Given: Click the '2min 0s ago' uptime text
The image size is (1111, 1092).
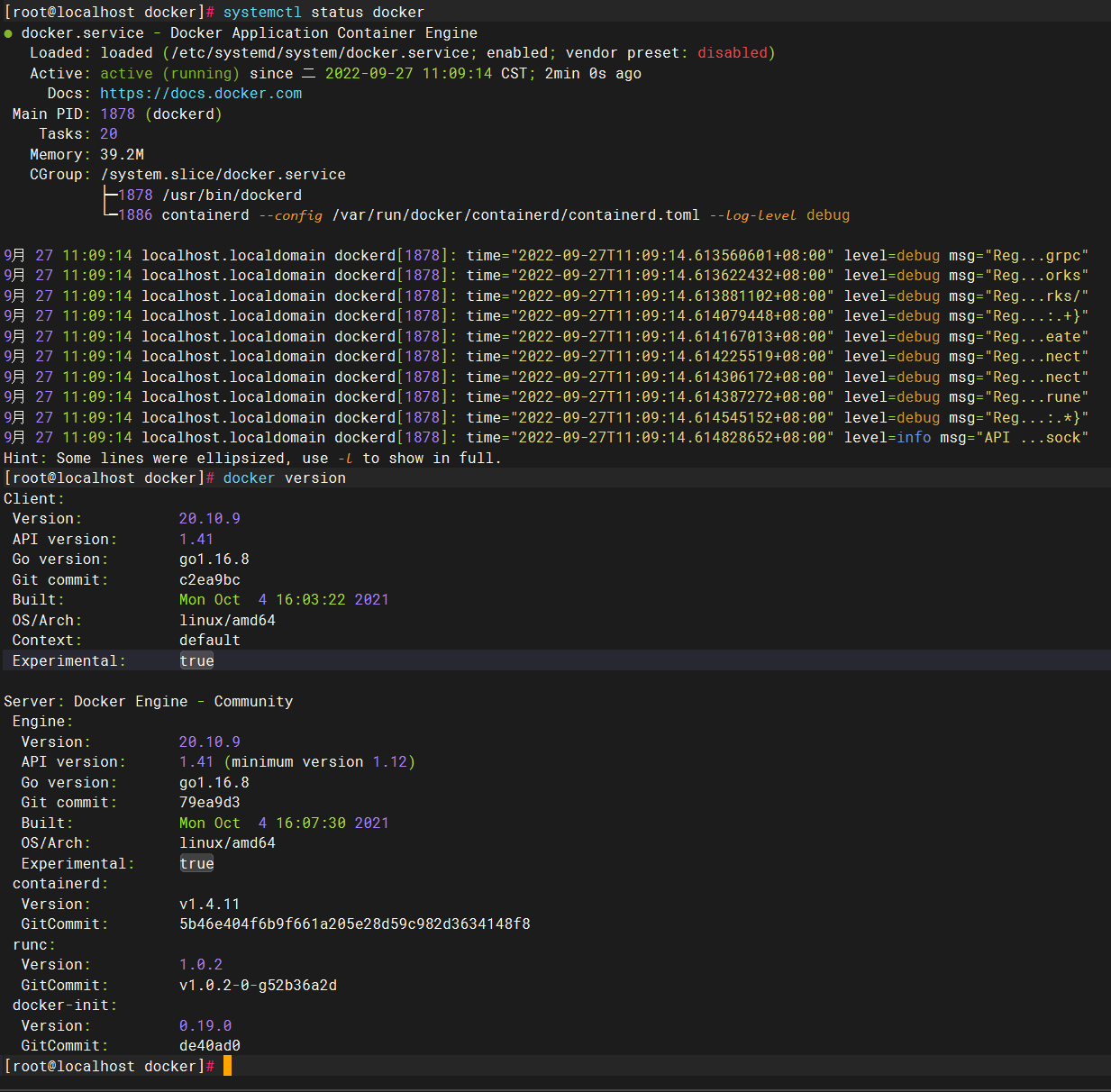Looking at the screenshot, I should coord(593,74).
